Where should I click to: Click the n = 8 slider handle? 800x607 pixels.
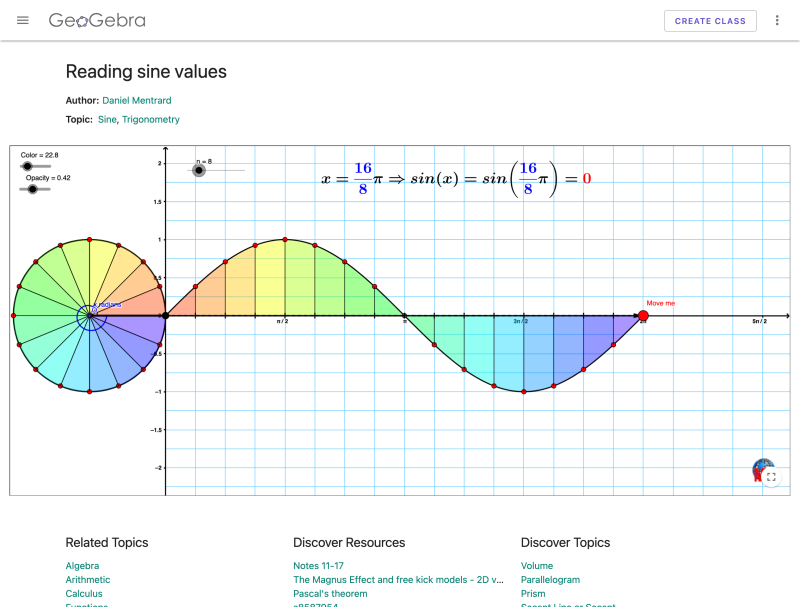point(198,170)
